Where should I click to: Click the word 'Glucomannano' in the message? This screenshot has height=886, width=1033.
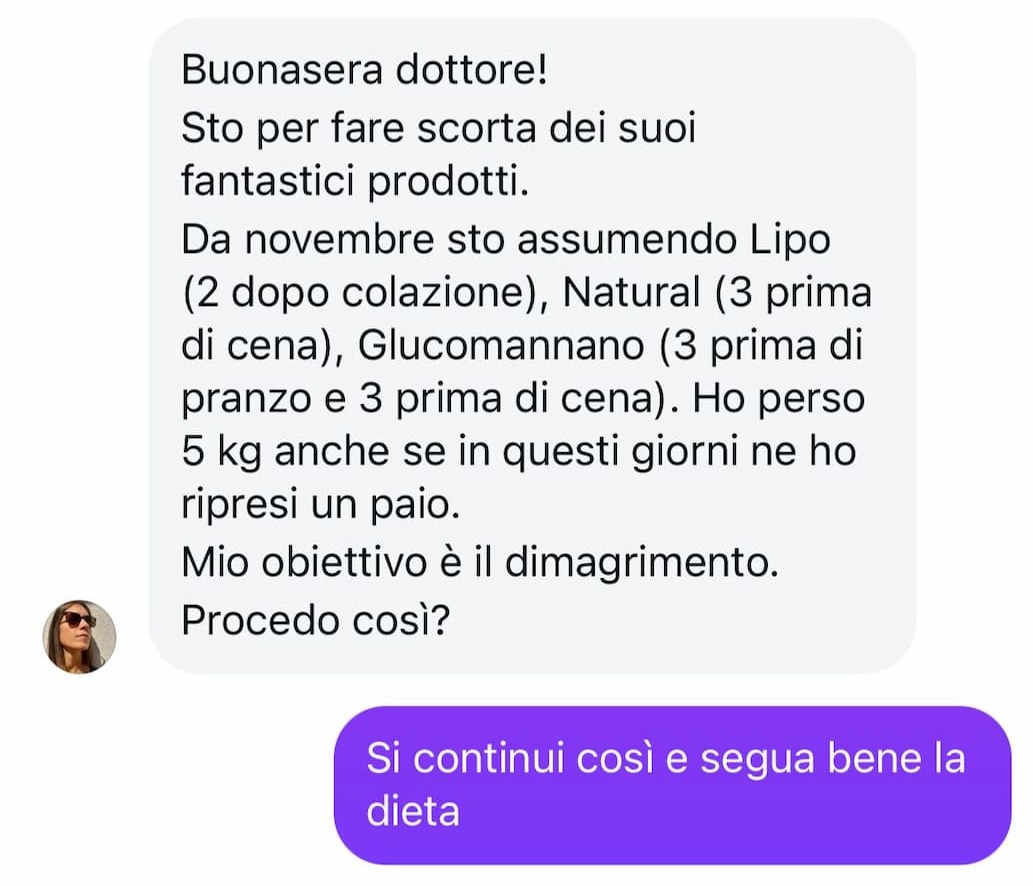click(x=501, y=345)
